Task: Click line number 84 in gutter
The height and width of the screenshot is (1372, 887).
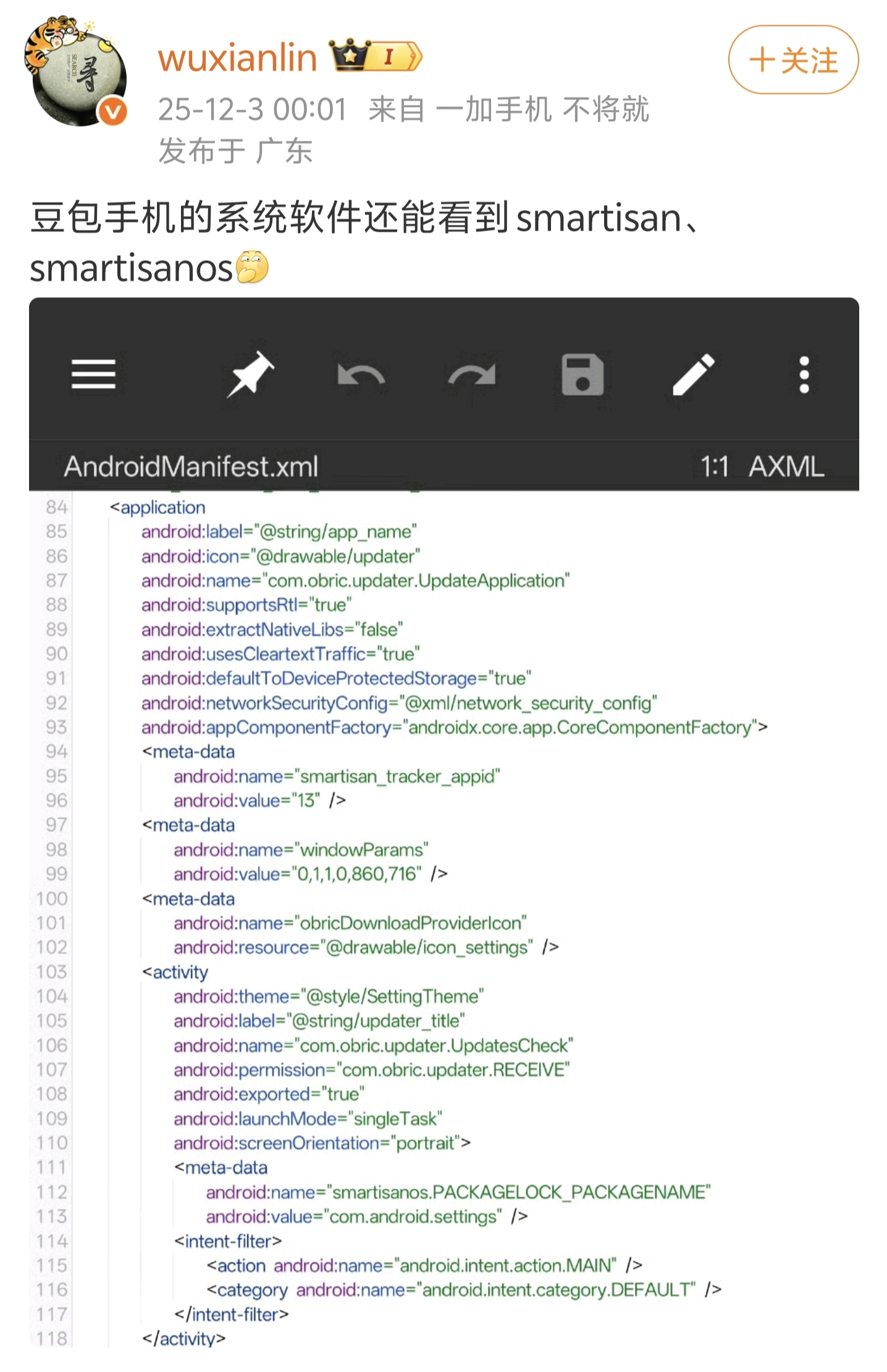Action: (x=56, y=507)
